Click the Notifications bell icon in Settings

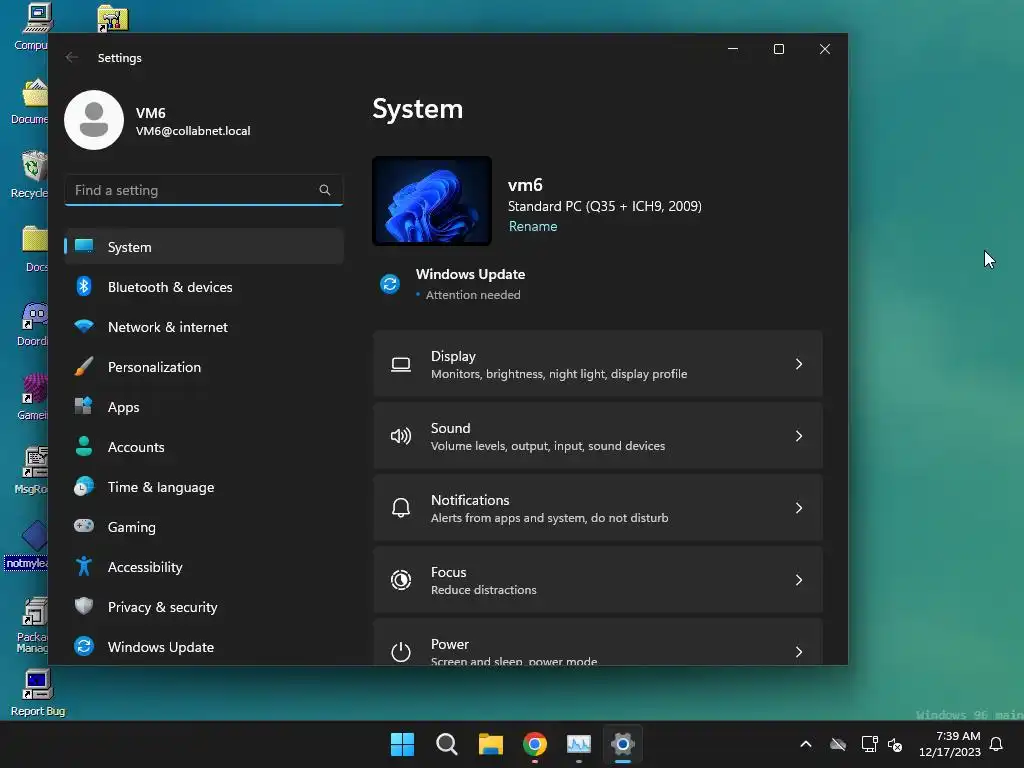[x=401, y=507]
